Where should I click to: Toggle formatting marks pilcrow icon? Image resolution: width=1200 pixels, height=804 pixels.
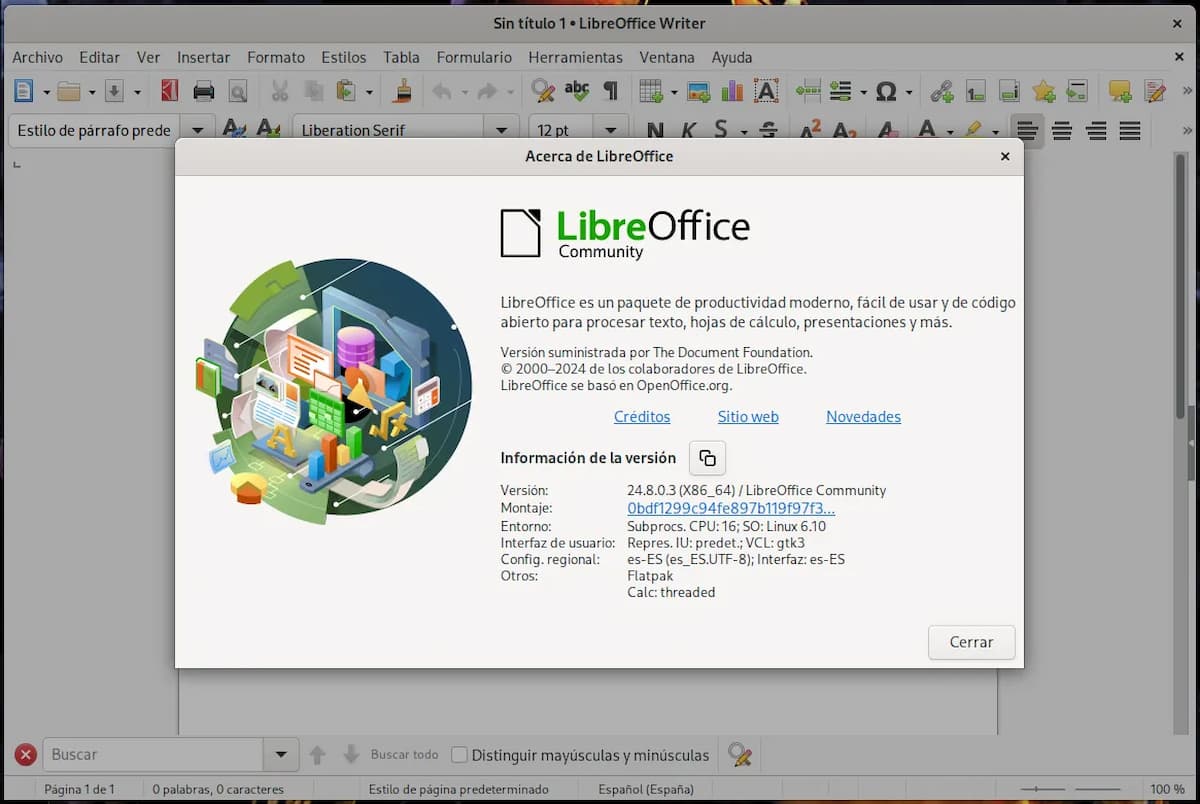click(610, 92)
